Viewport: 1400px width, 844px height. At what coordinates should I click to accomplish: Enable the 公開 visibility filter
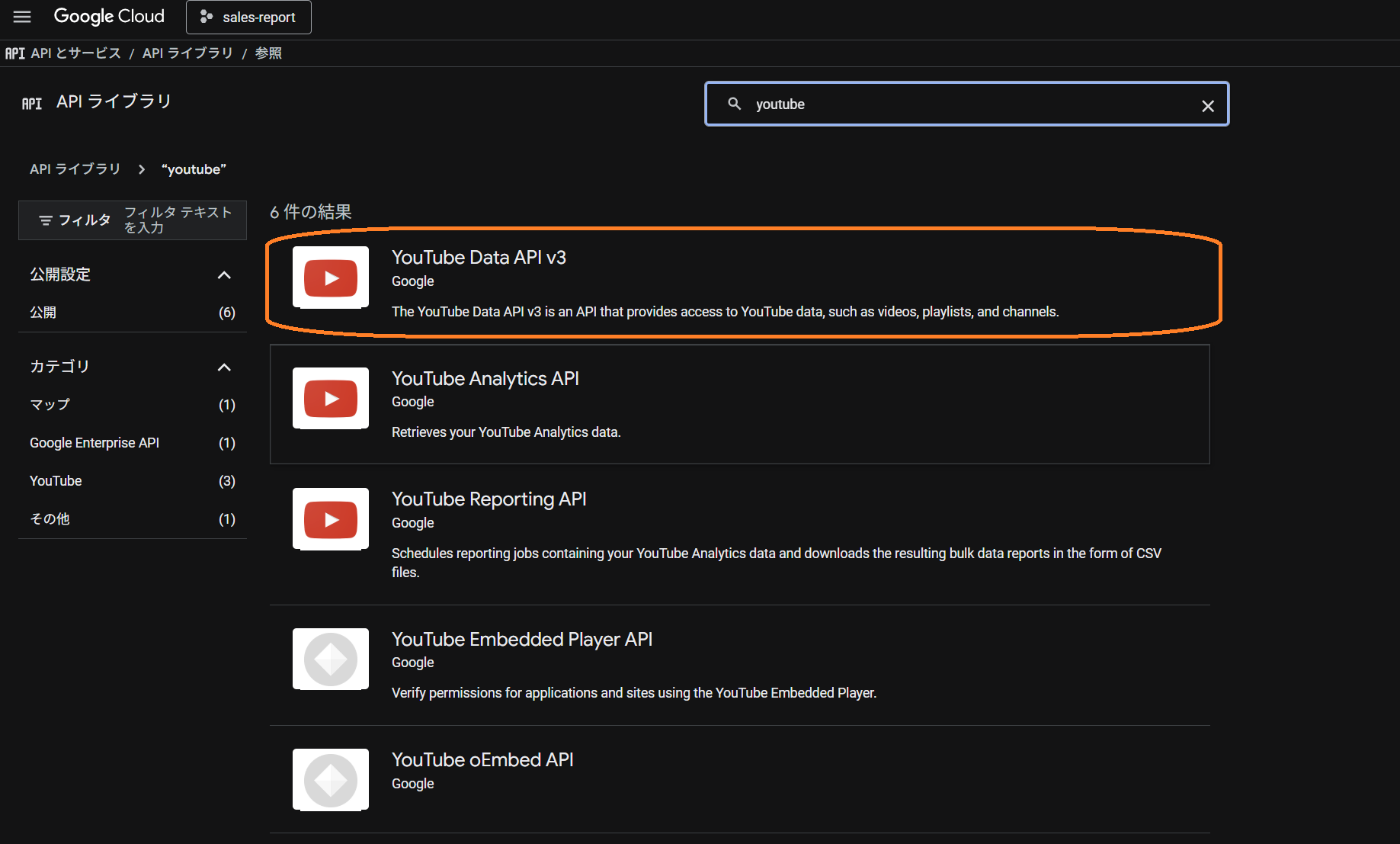[x=43, y=312]
